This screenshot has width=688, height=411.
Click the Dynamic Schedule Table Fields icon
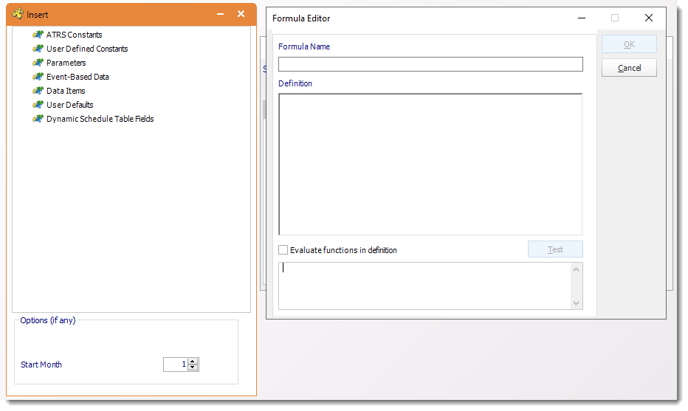pos(38,119)
